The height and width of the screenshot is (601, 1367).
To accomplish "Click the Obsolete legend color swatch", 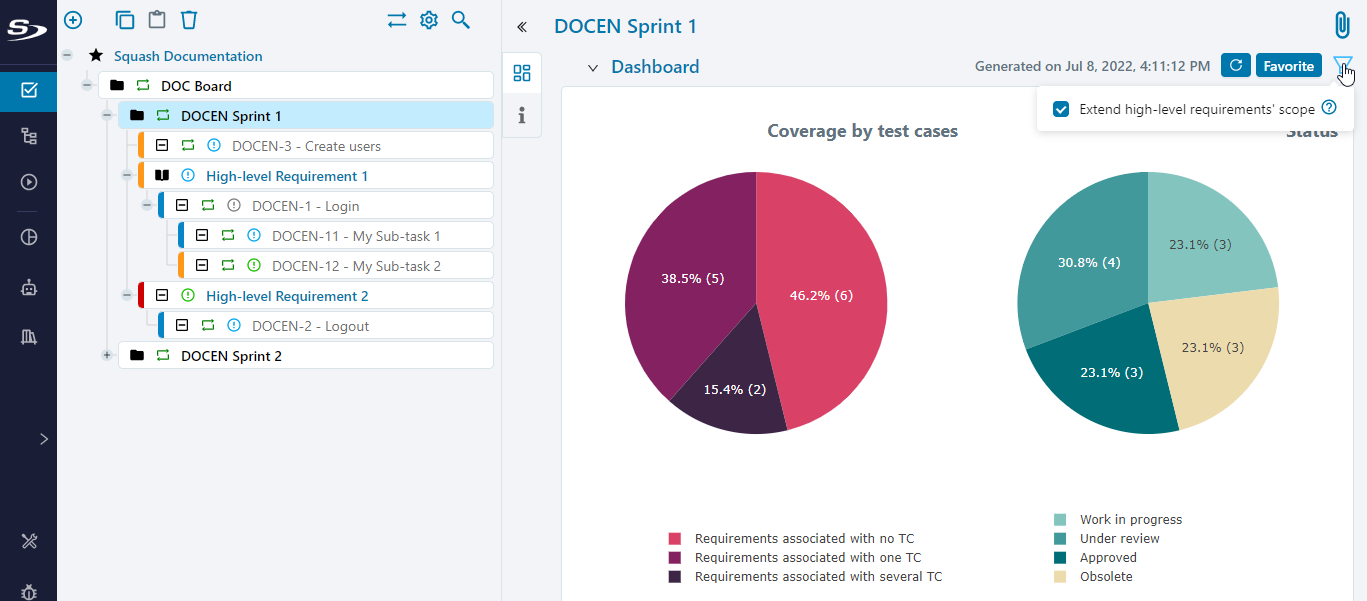I will point(1060,577).
